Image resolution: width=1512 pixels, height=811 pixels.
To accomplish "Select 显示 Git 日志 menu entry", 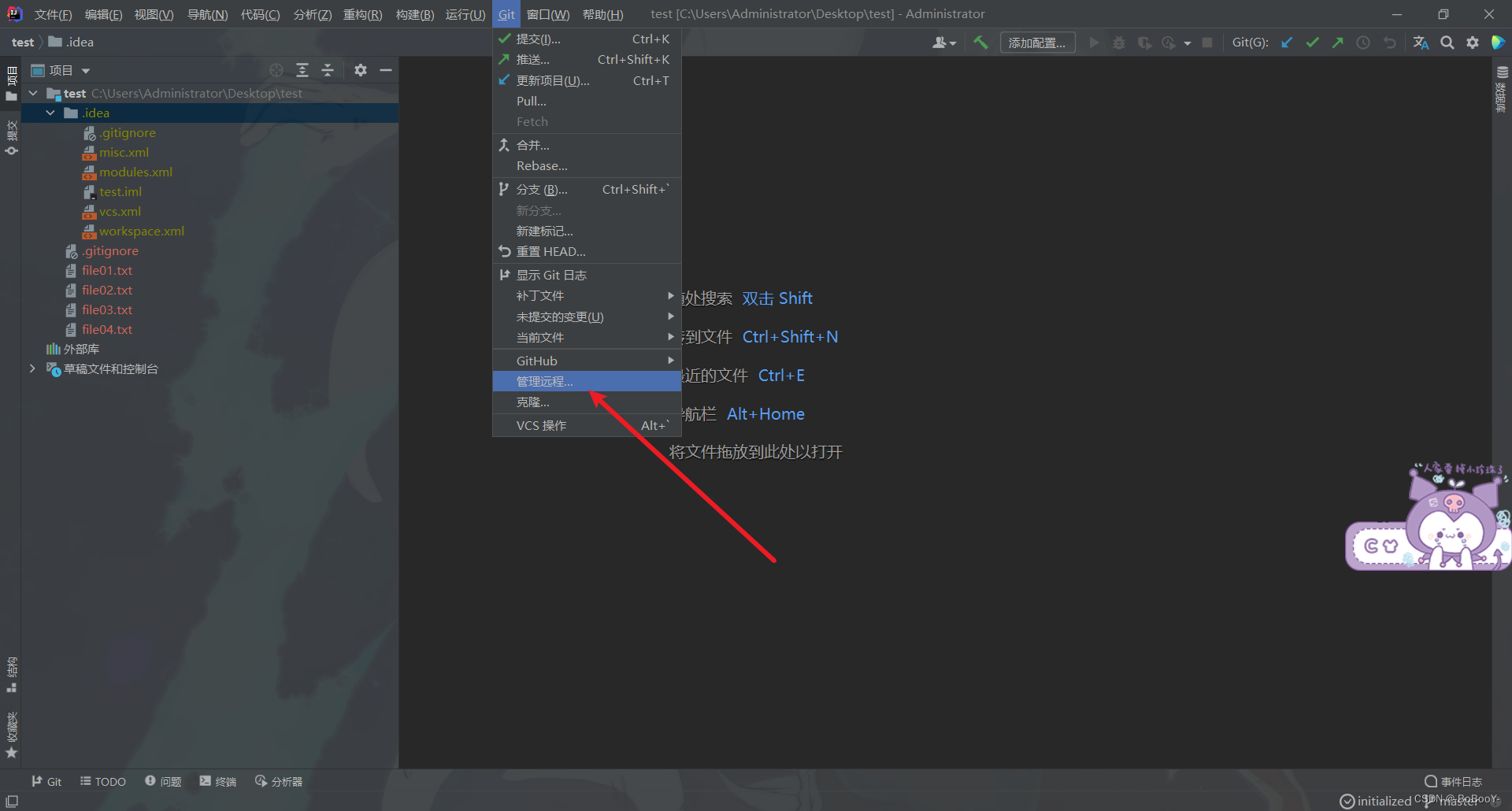I will 587,275.
